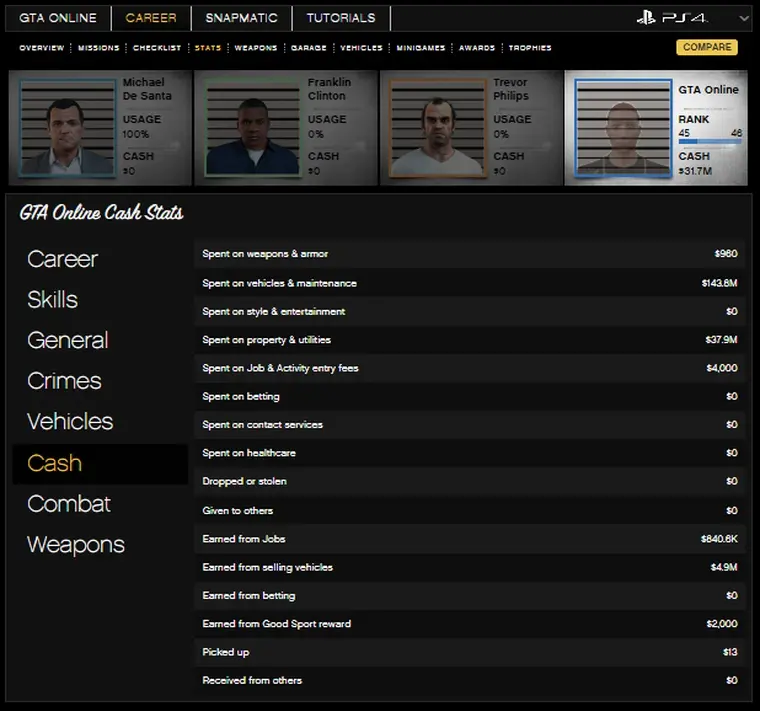This screenshot has width=760, height=711.
Task: Open the GTA Online tab
Action: coord(58,18)
